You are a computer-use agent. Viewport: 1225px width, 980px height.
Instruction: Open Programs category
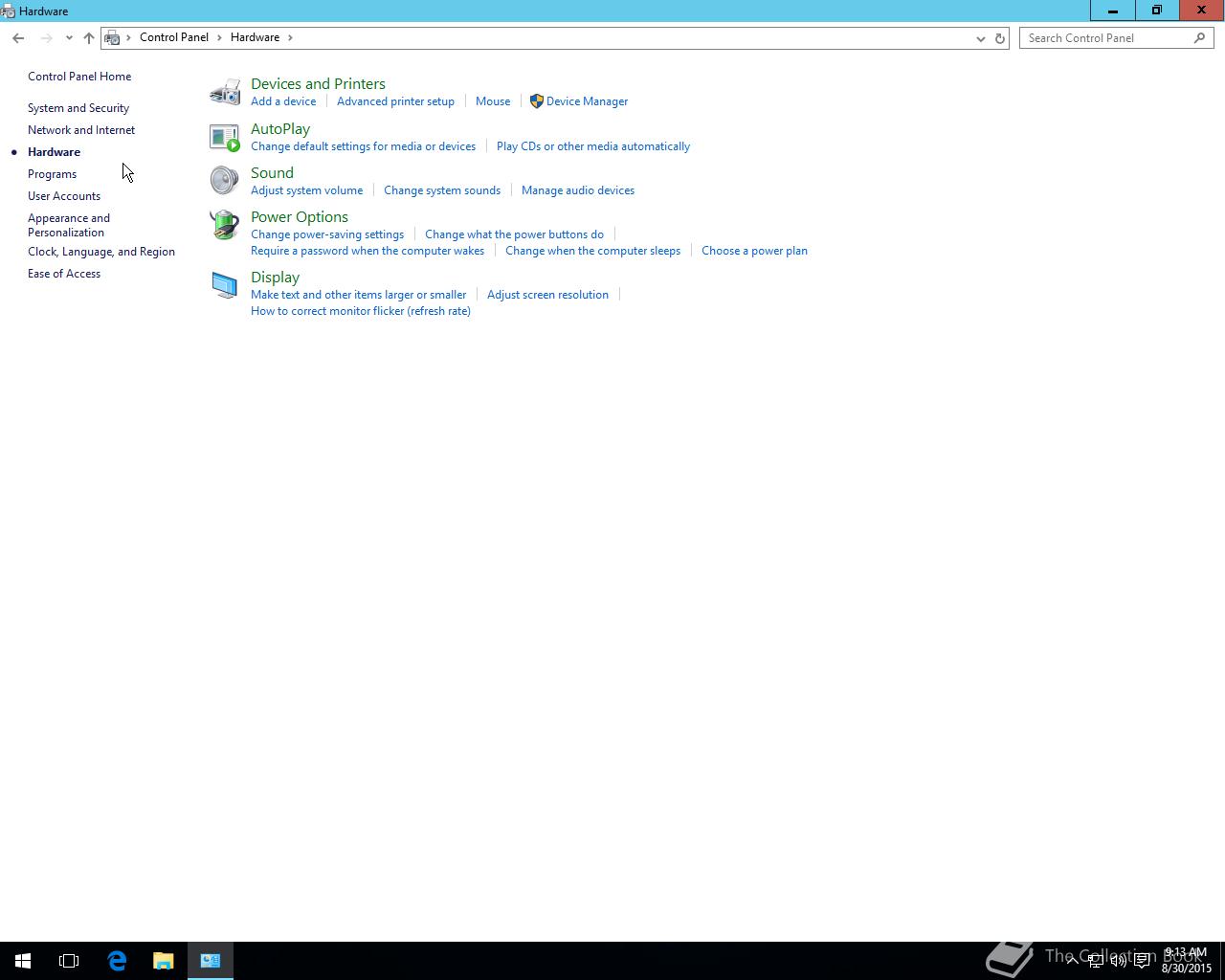pos(52,174)
